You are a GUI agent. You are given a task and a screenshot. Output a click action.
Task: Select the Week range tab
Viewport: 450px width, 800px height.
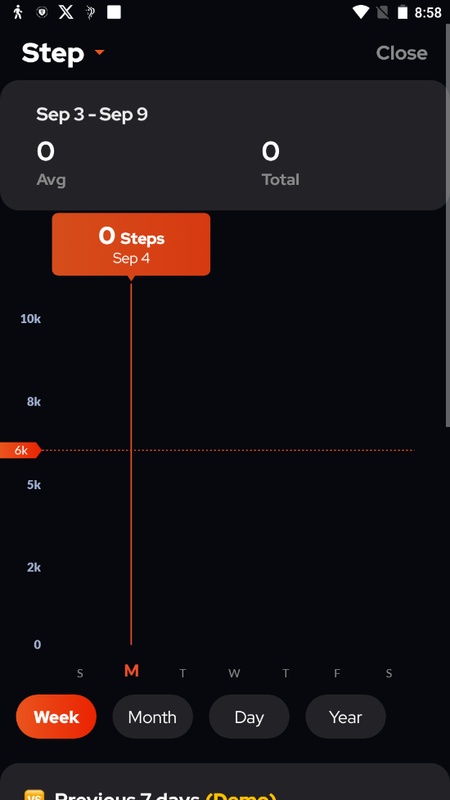click(56, 717)
